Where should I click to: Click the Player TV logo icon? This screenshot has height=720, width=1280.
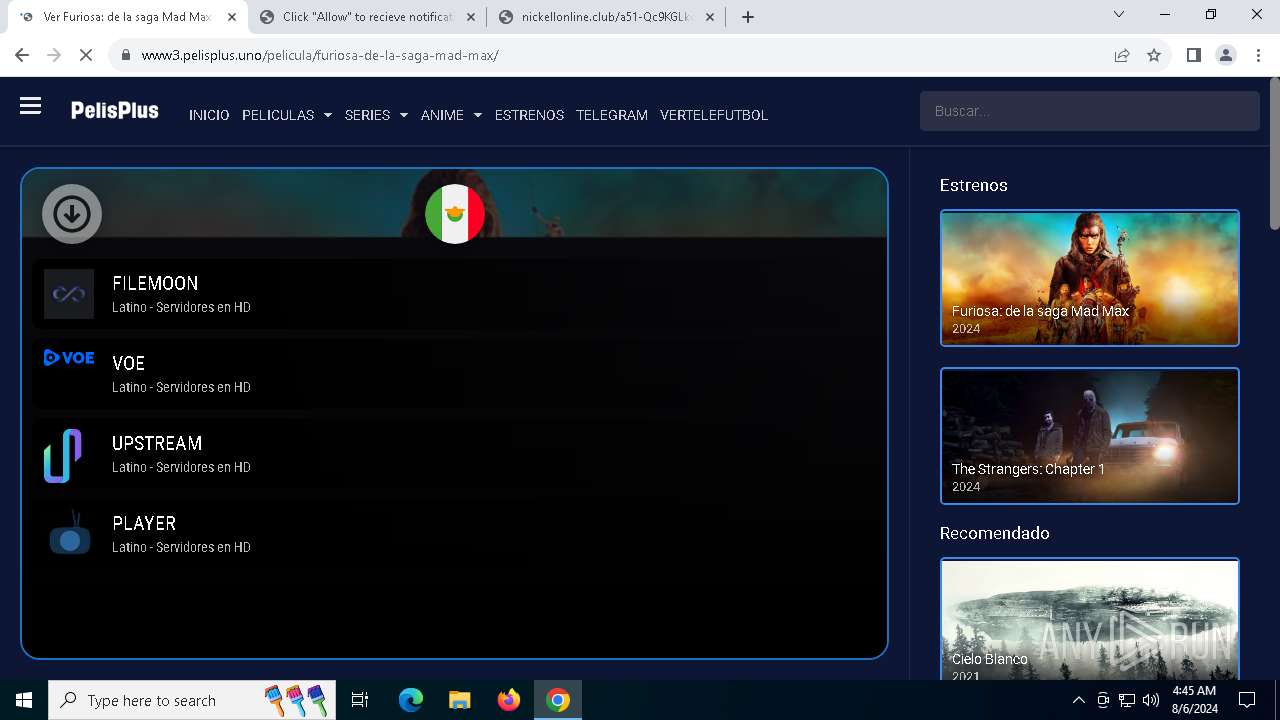tap(70, 533)
